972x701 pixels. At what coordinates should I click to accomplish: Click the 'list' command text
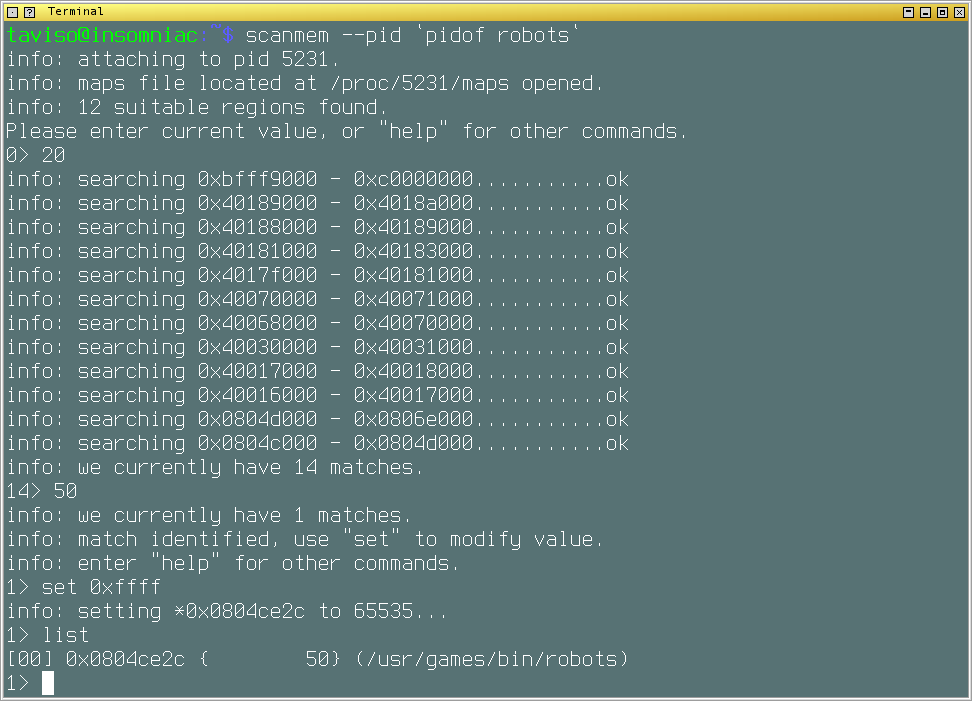pos(65,635)
